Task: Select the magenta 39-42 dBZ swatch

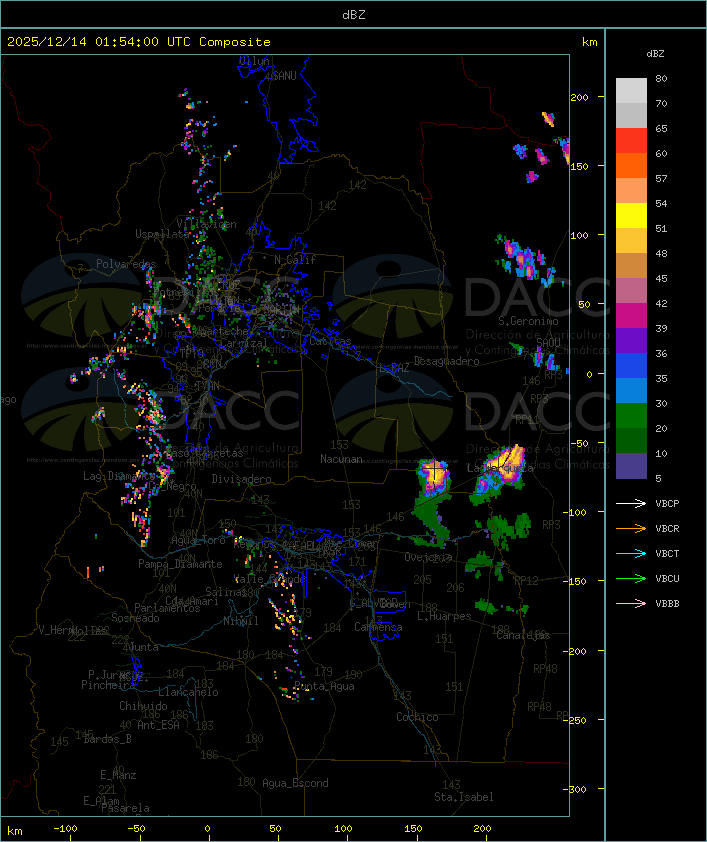Action: [x=631, y=315]
